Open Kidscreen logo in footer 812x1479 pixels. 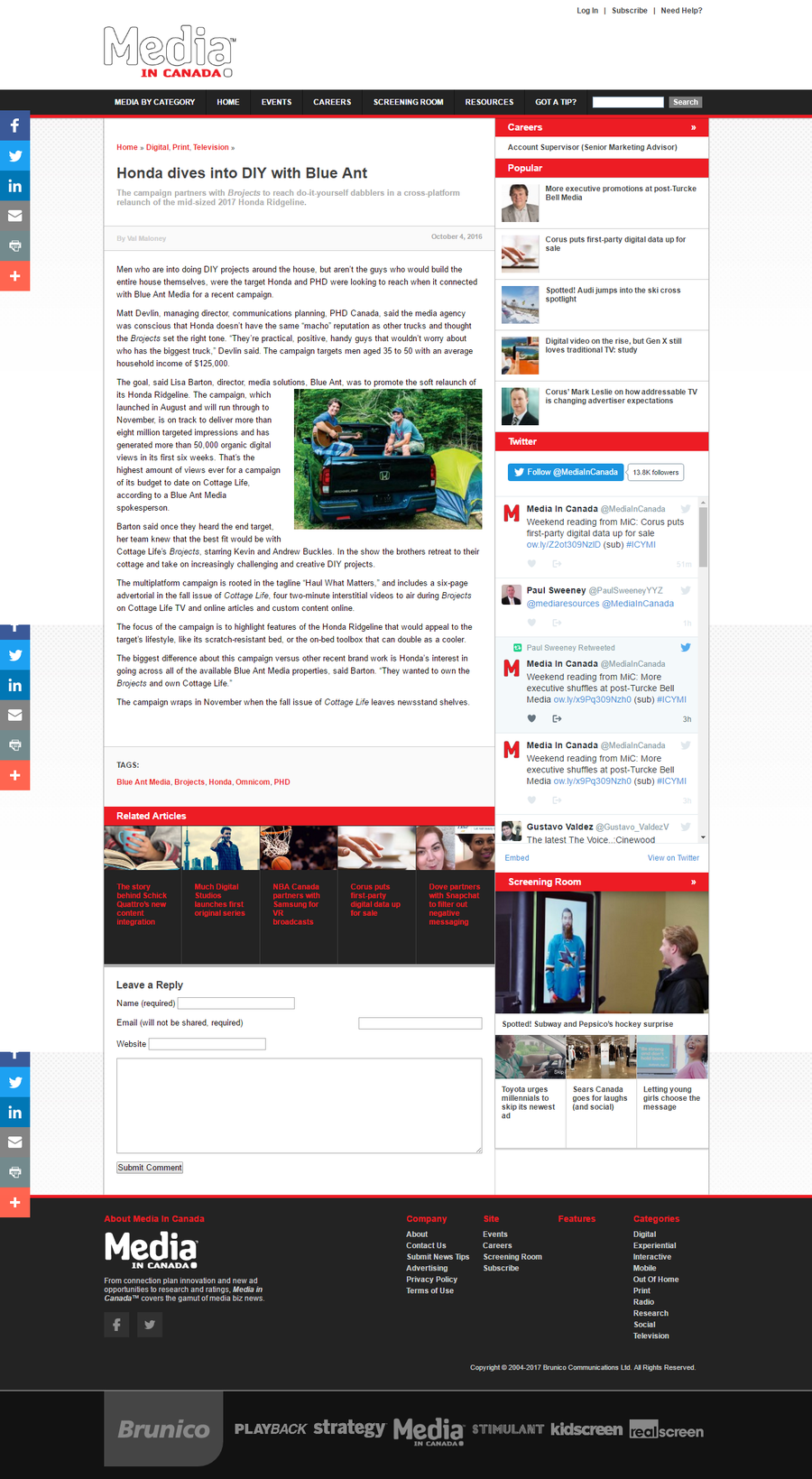coord(586,1429)
